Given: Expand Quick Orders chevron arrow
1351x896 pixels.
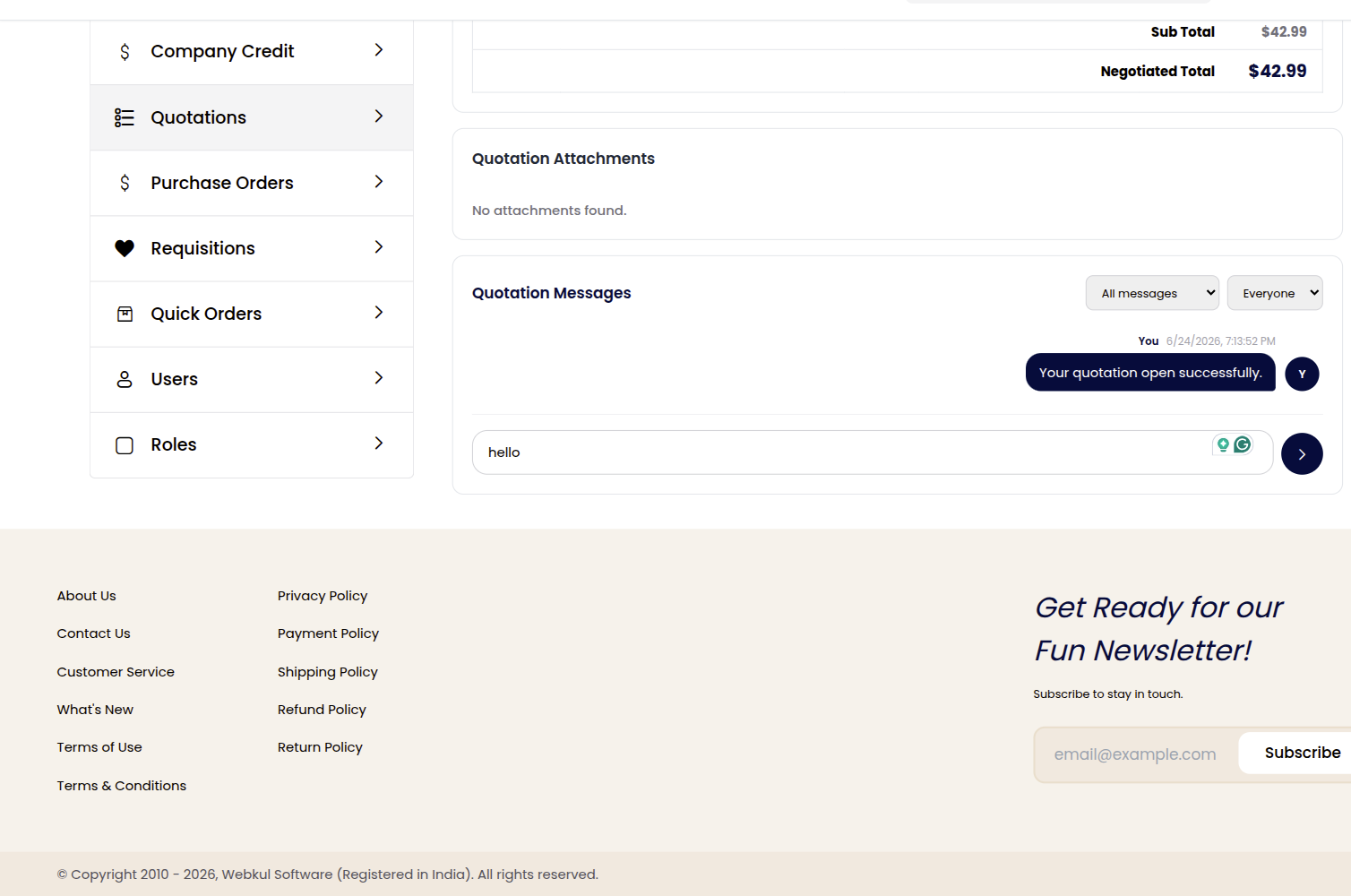Looking at the screenshot, I should 379,313.
